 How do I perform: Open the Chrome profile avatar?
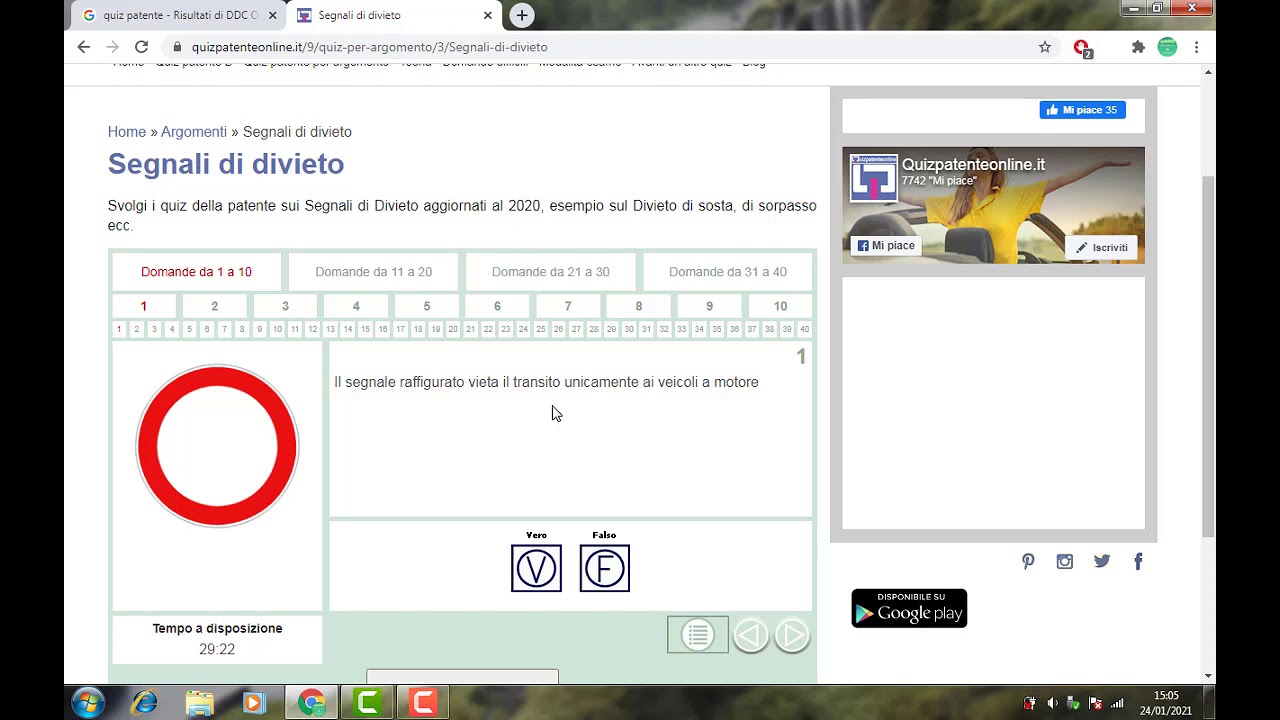click(x=1167, y=47)
